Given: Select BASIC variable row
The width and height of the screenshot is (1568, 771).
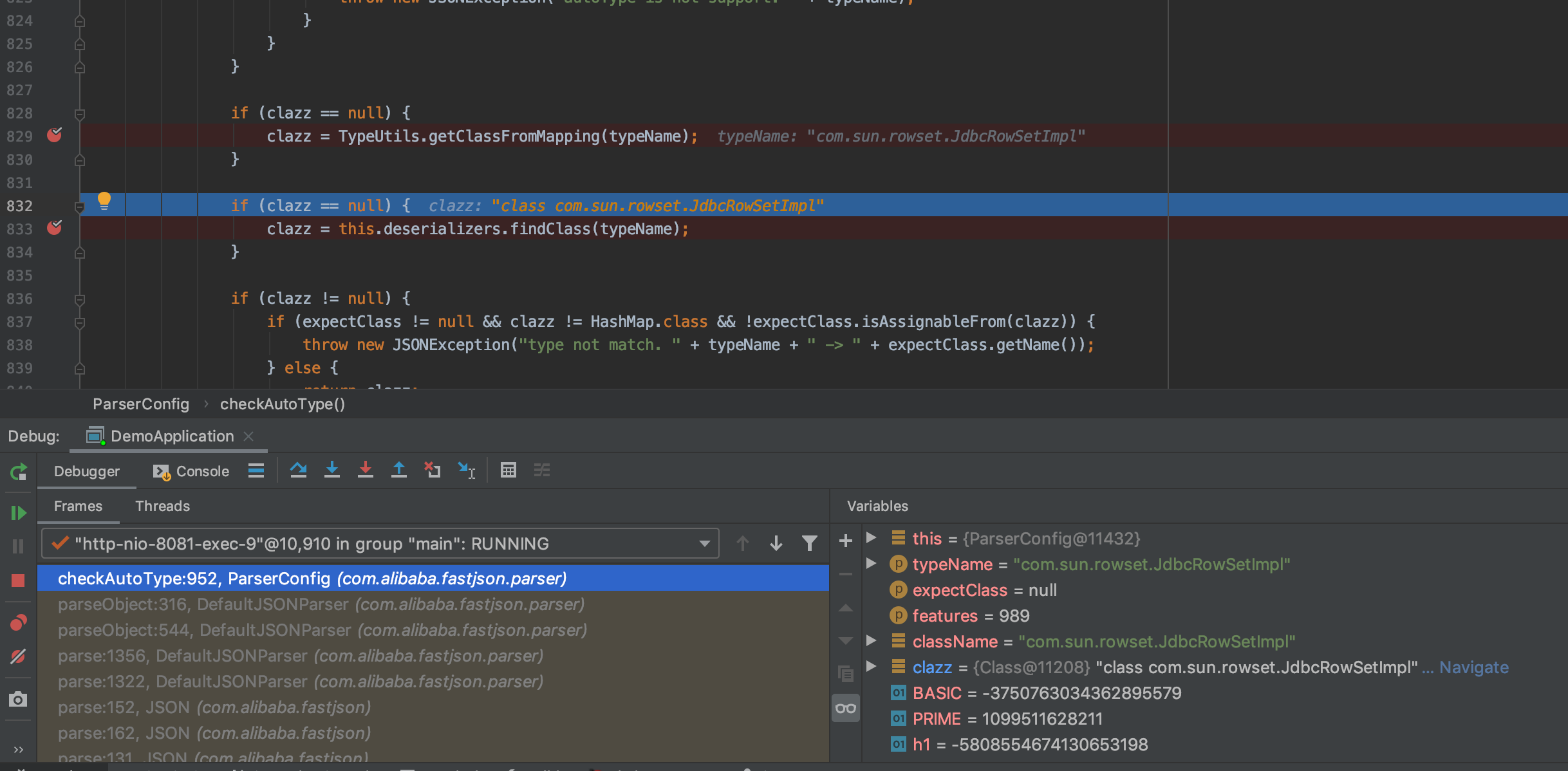Looking at the screenshot, I should tap(1214, 693).
